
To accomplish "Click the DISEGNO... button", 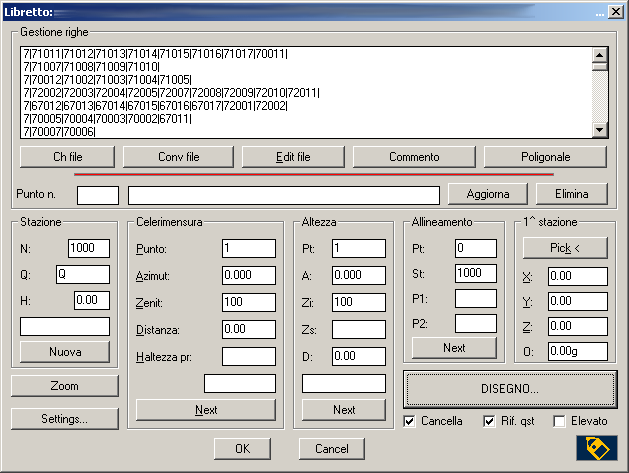I will [510, 389].
